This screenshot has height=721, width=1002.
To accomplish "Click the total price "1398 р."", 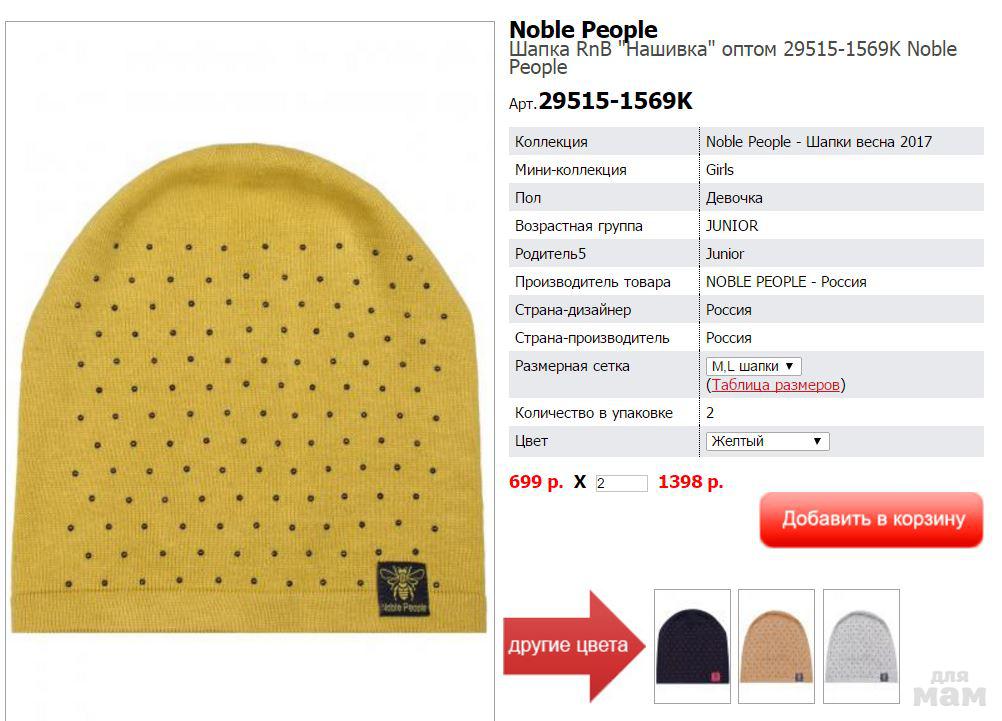I will click(x=690, y=482).
